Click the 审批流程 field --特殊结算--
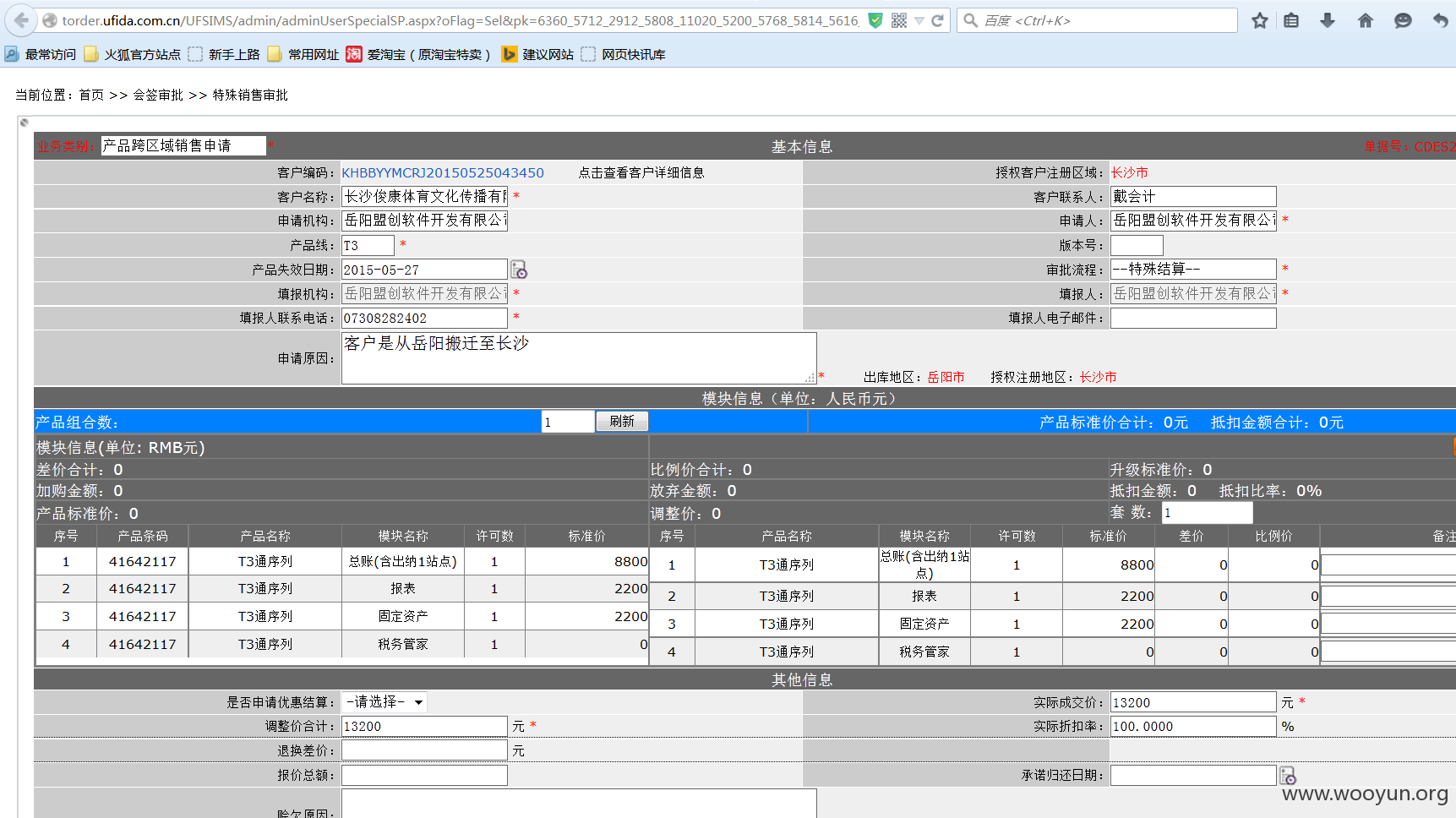Screen dimensions: 1456x818 (1193, 269)
